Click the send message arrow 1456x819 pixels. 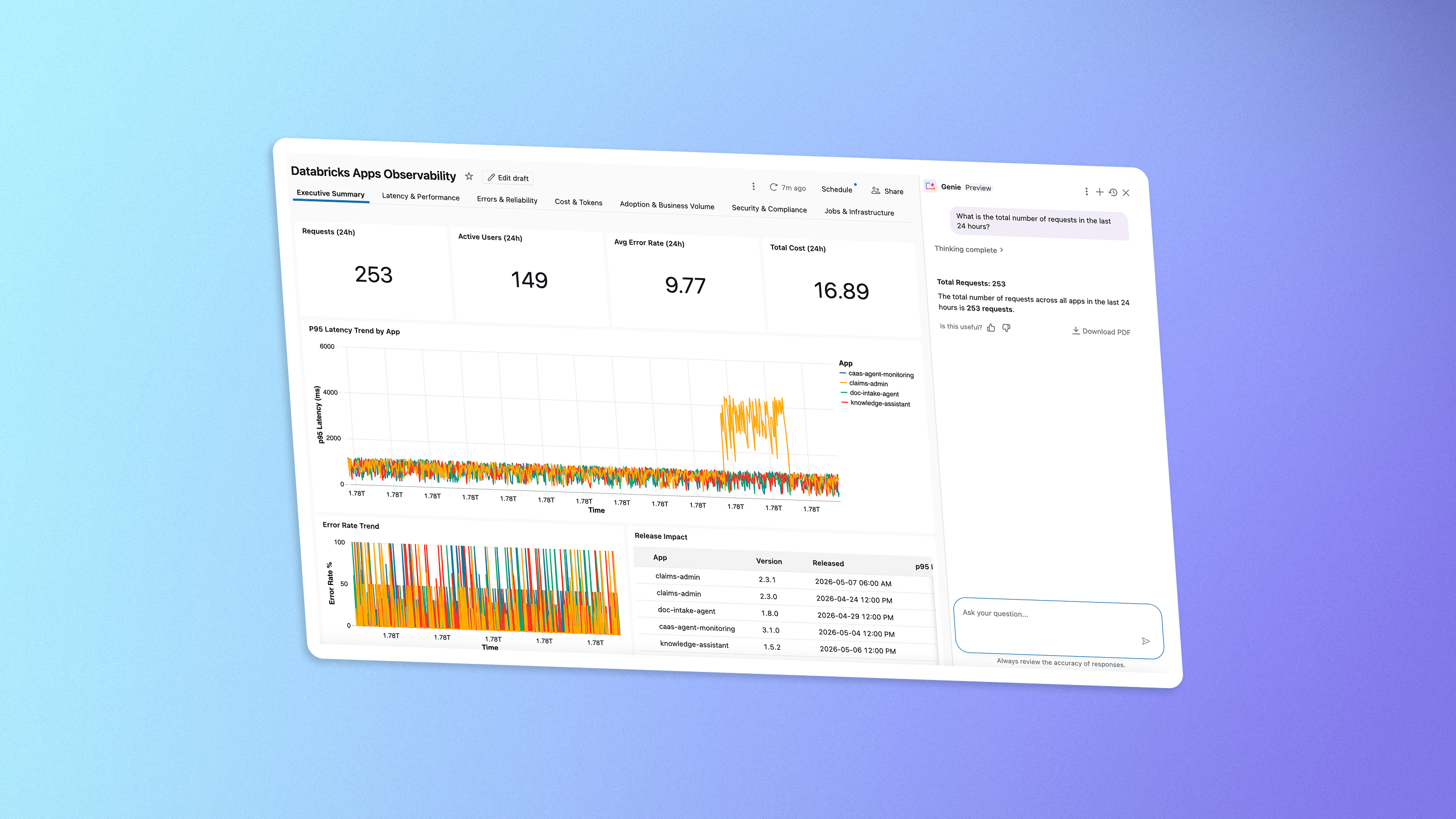pyautogui.click(x=1146, y=641)
